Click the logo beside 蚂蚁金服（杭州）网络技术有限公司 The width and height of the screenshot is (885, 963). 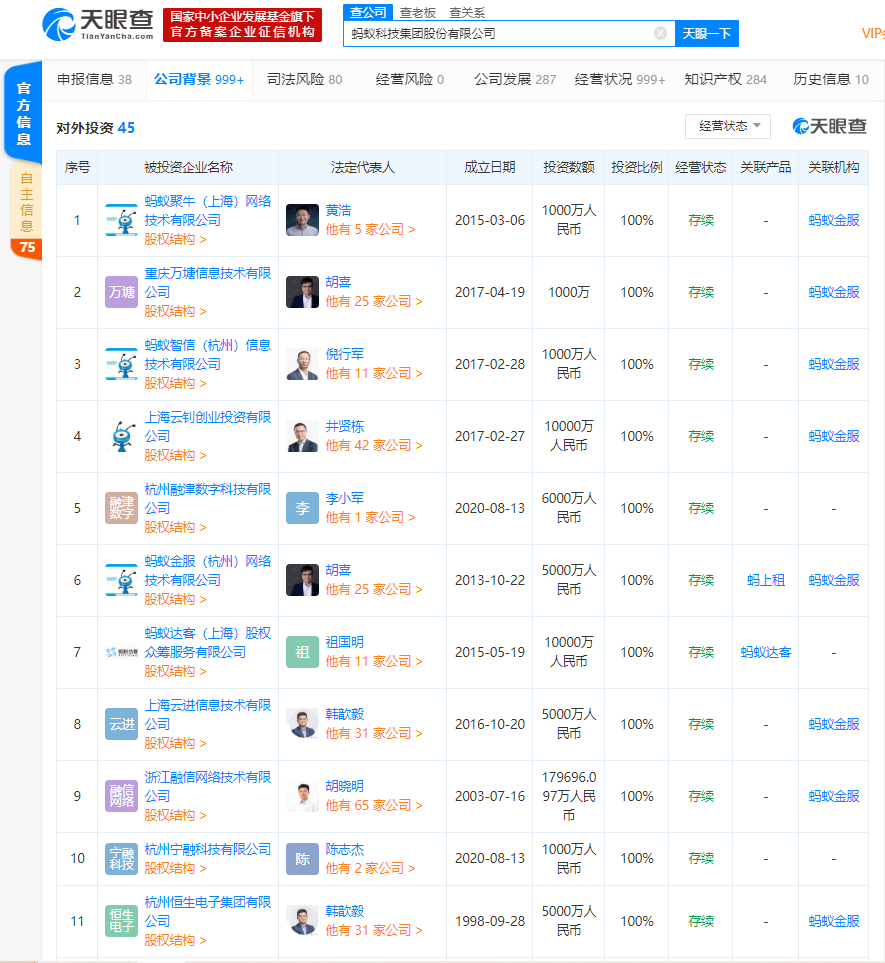[x=122, y=580]
